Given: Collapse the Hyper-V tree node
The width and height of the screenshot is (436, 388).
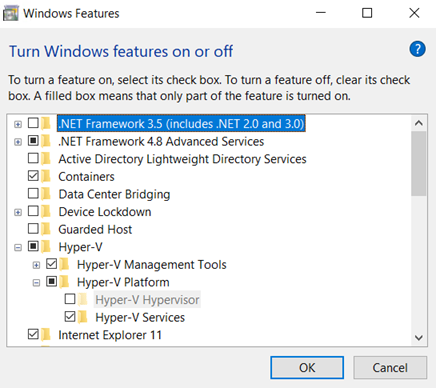Looking at the screenshot, I should point(18,247).
